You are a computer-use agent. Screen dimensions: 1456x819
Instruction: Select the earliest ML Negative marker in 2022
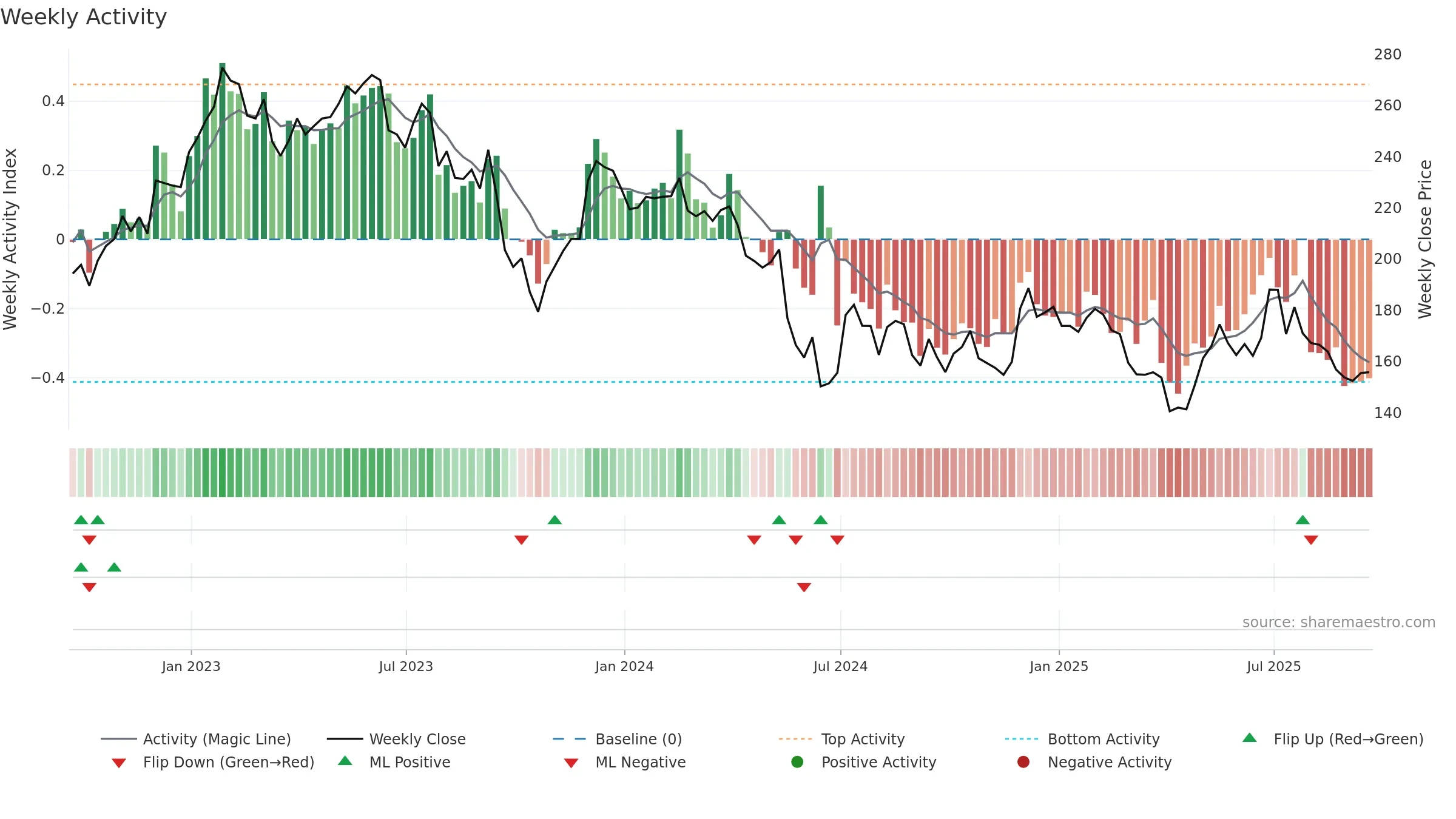click(x=89, y=587)
